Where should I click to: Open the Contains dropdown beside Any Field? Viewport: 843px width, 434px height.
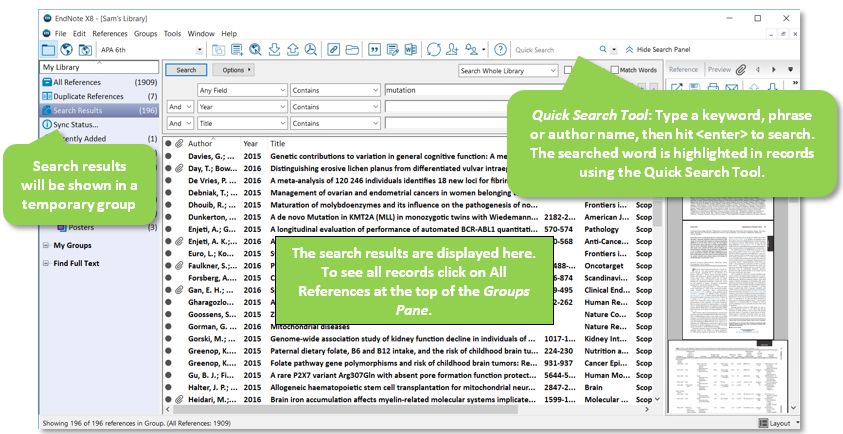[x=335, y=90]
